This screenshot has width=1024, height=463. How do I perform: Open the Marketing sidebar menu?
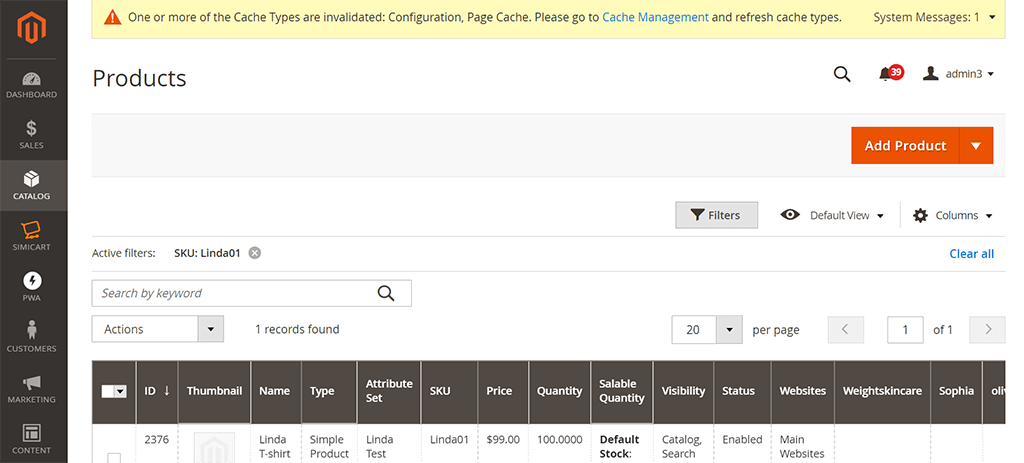(x=33, y=388)
